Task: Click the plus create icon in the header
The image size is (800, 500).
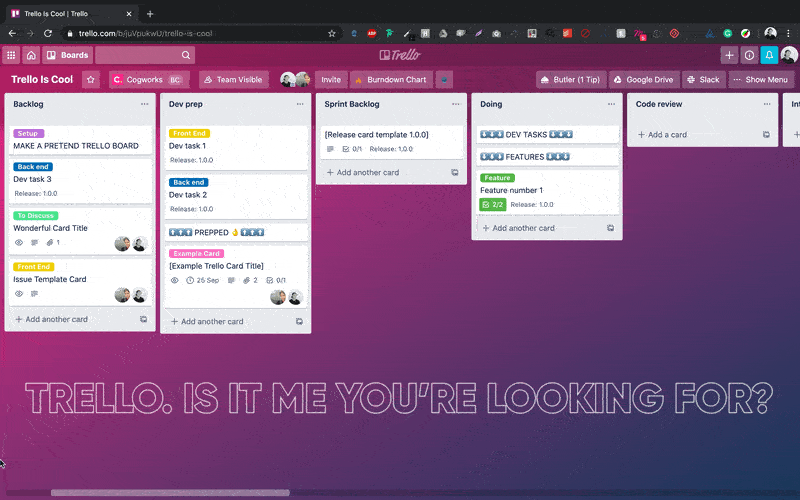Action: [x=729, y=55]
